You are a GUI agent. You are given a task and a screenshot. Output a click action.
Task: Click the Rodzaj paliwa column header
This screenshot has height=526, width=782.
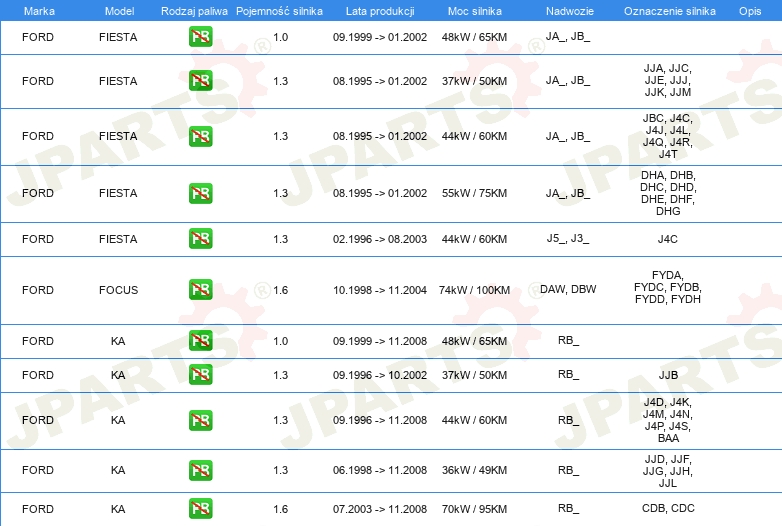click(x=194, y=11)
